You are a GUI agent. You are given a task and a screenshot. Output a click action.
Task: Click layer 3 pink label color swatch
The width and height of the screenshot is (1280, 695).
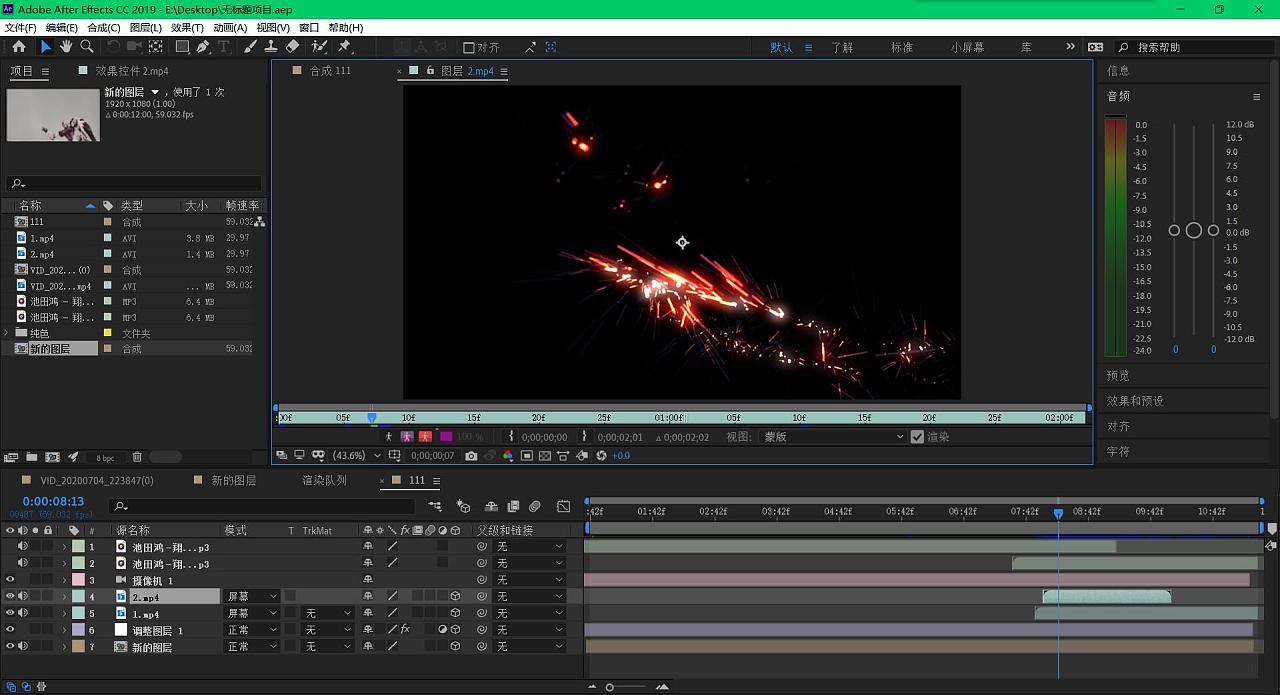(78, 580)
